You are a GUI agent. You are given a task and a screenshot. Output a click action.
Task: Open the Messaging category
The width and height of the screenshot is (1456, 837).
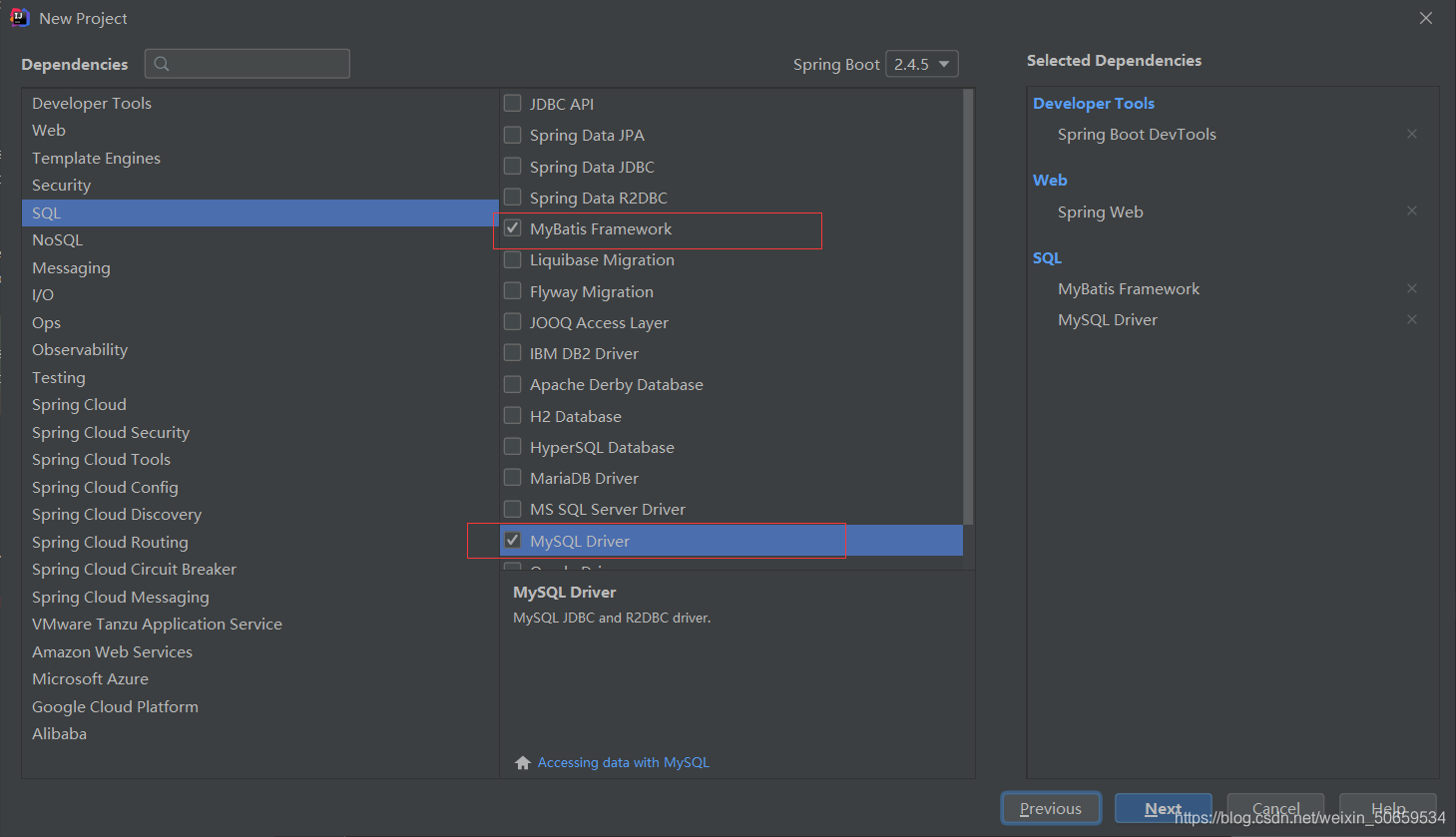click(x=260, y=267)
